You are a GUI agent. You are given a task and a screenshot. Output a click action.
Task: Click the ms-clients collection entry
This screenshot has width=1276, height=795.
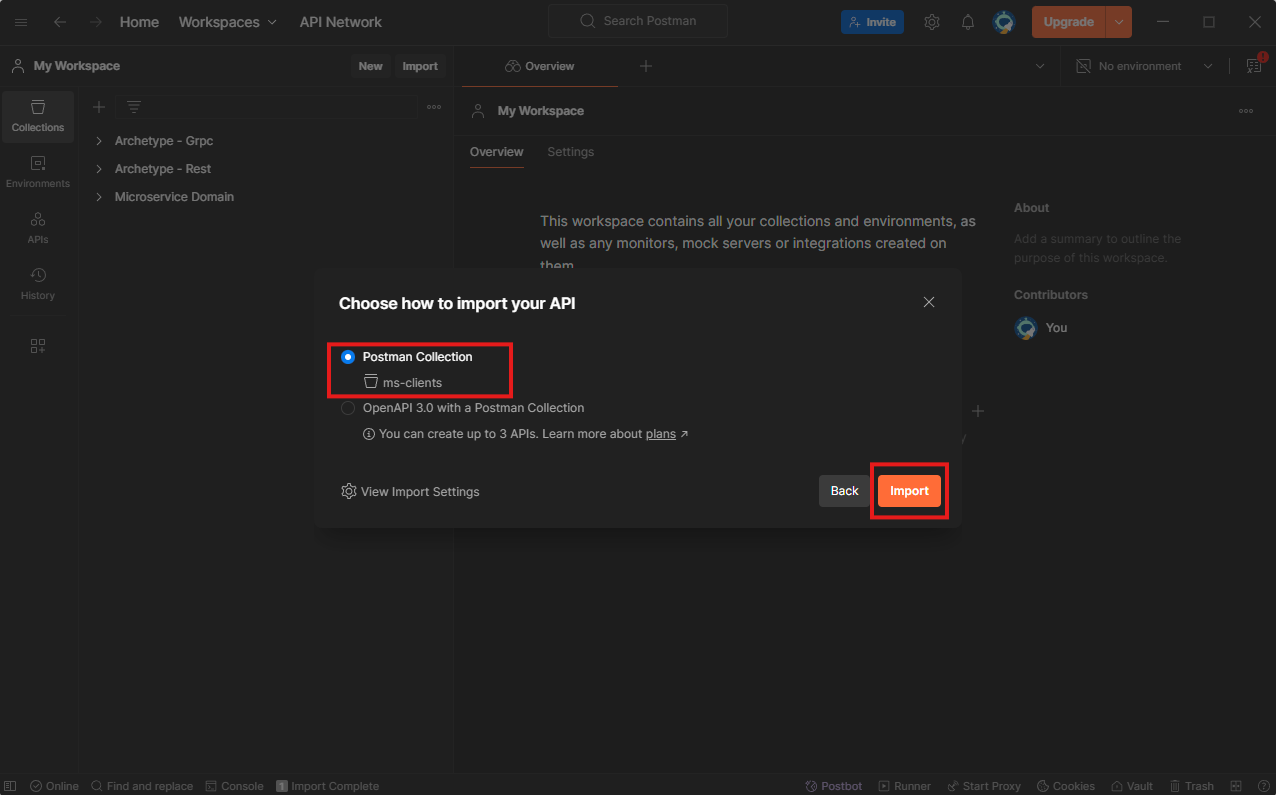tap(403, 382)
